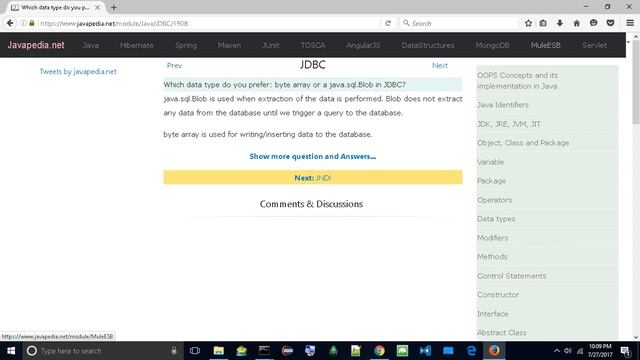Open the Firefox hamburger menu

pyautogui.click(x=630, y=23)
